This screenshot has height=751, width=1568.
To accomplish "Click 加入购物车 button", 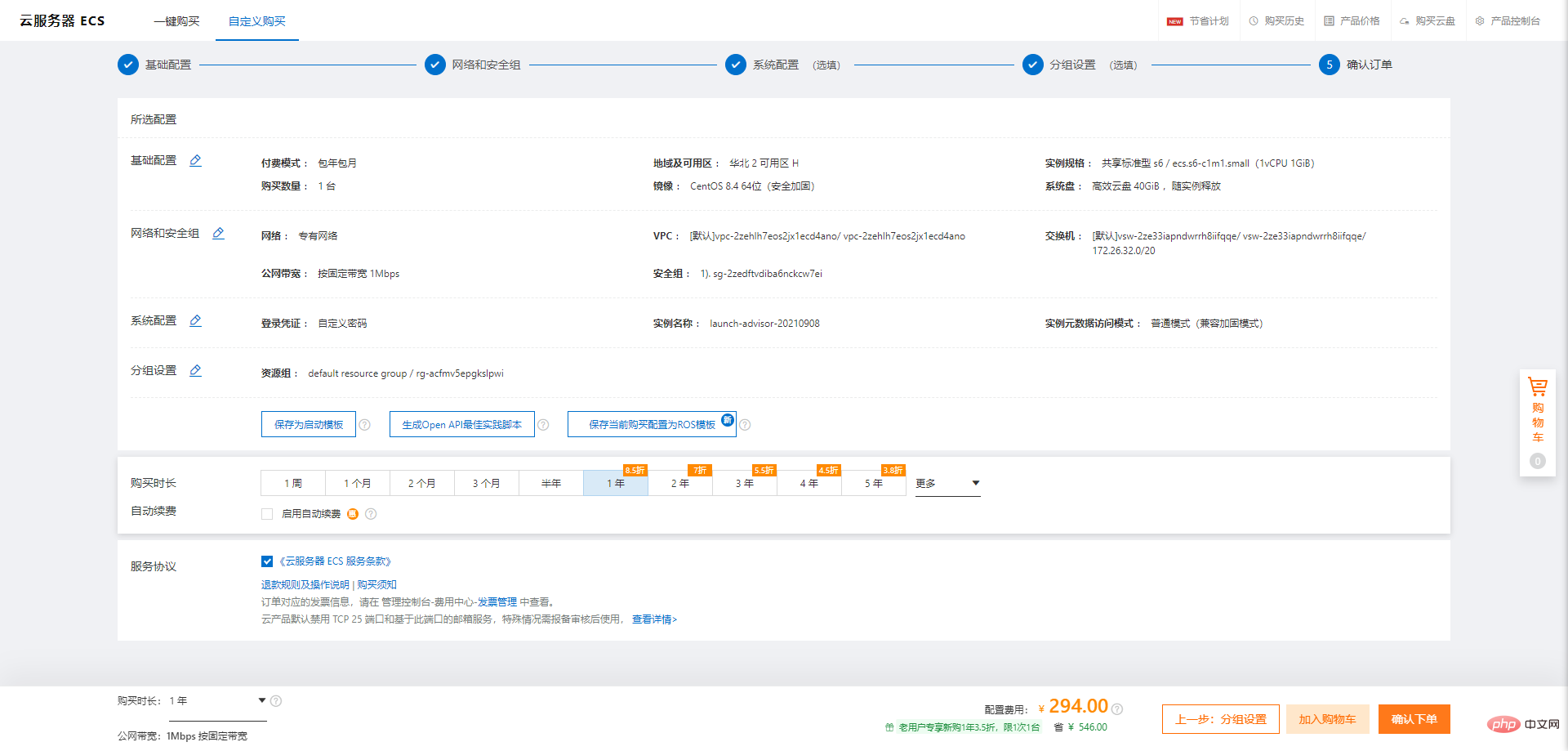I will 1328,719.
